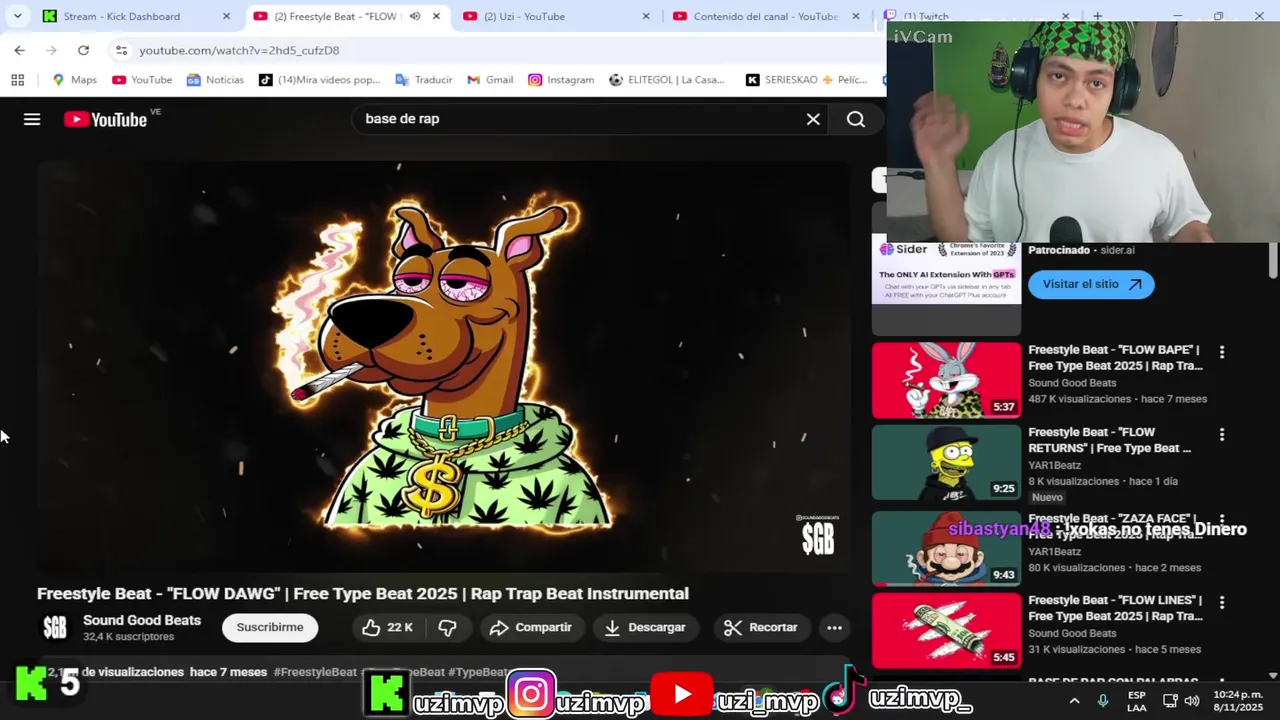Screen dimensions: 1280x720
Task: Open more actions ellipsis under video
Action: tap(834, 627)
